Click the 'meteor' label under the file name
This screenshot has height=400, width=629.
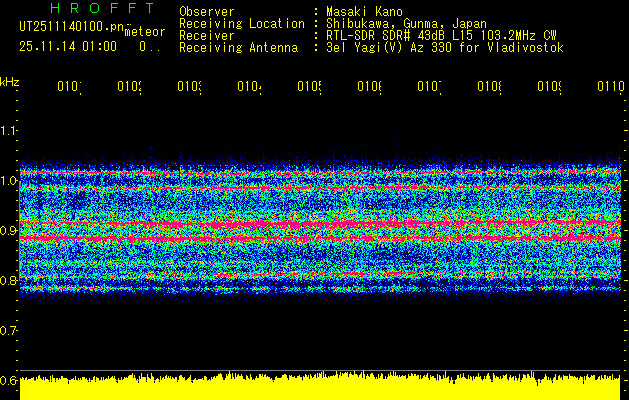[x=145, y=32]
